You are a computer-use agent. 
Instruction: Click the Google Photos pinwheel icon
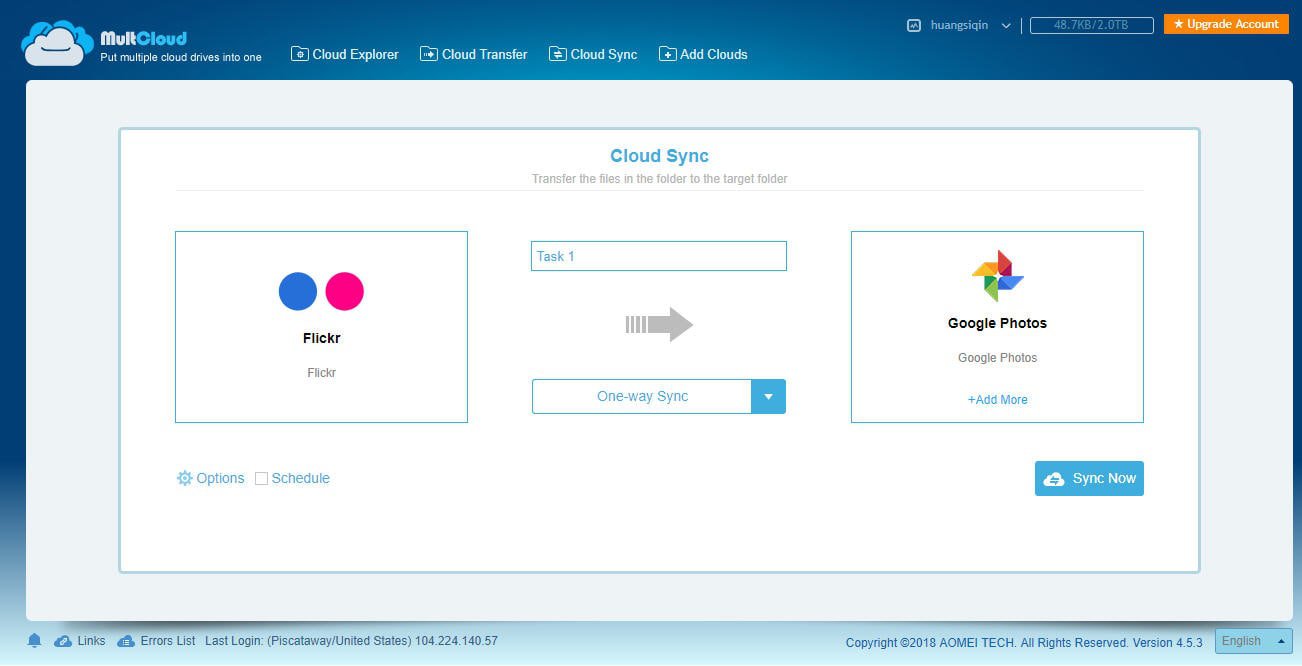[997, 276]
